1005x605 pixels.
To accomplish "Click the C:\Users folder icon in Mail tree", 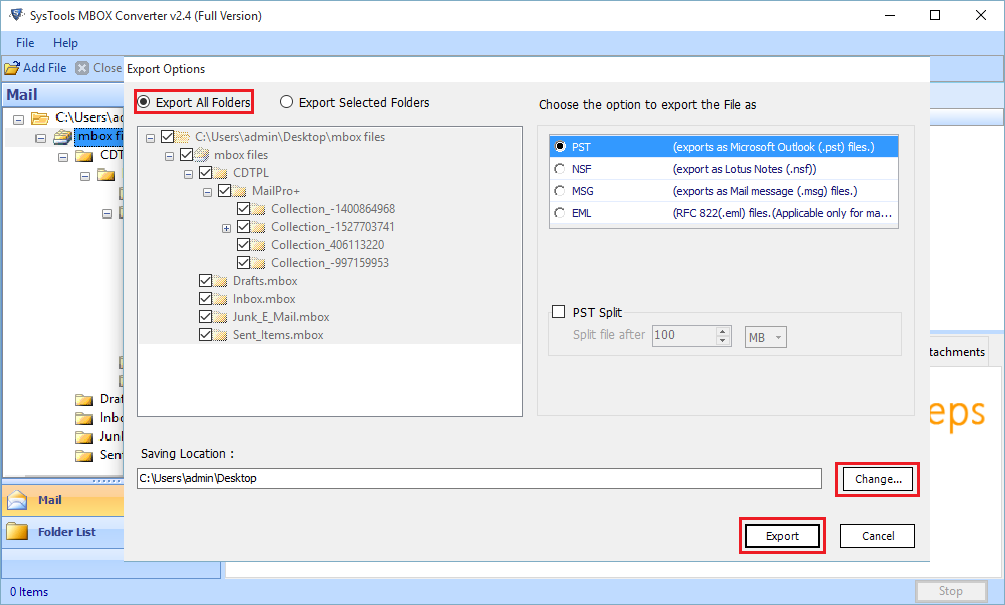I will point(40,118).
